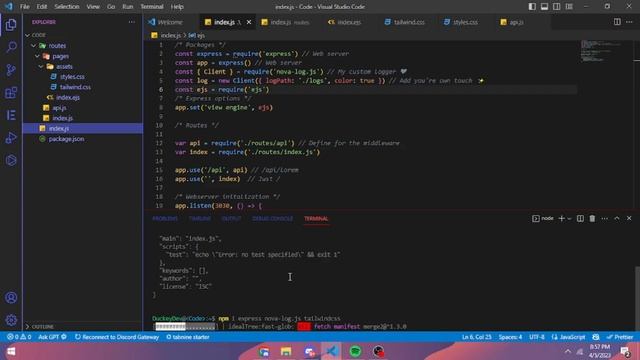Open File Explorer from taskbar
Image resolution: width=640 pixels, height=360 pixels.
(286, 351)
